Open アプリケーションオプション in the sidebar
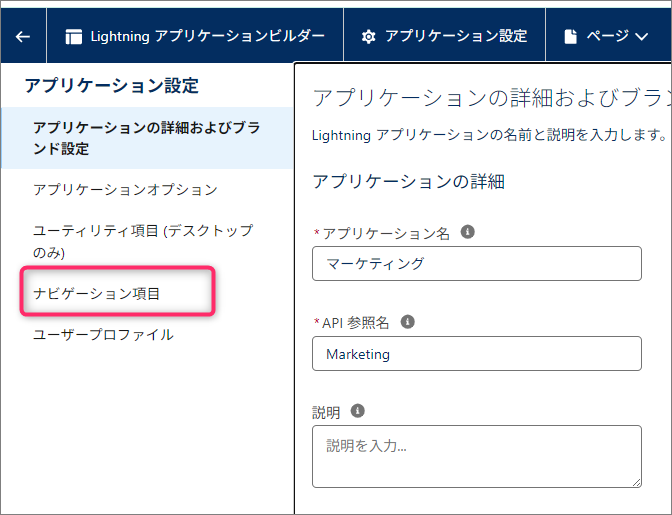This screenshot has width=672, height=515. point(125,189)
